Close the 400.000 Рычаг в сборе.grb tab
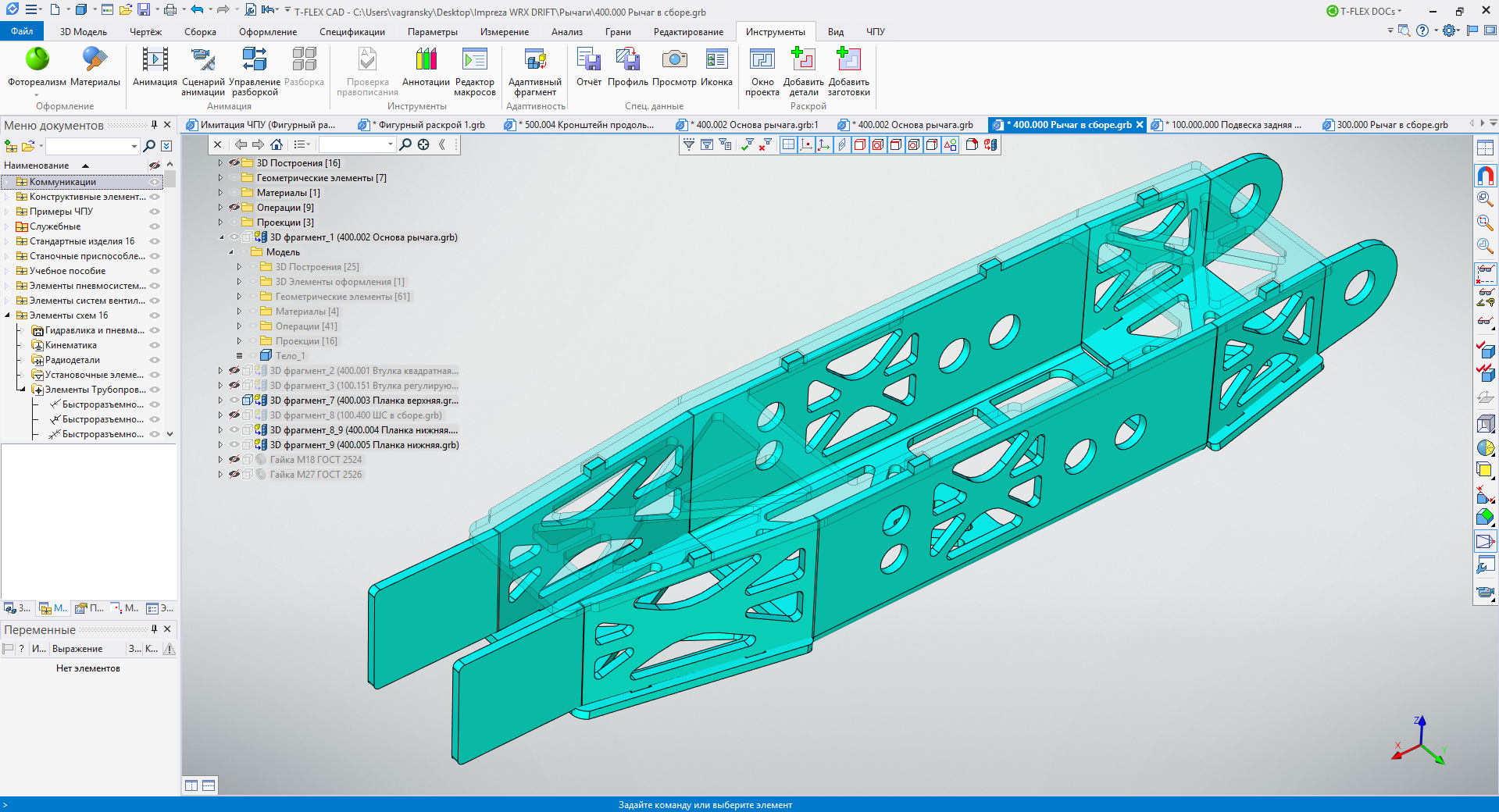 click(1140, 125)
